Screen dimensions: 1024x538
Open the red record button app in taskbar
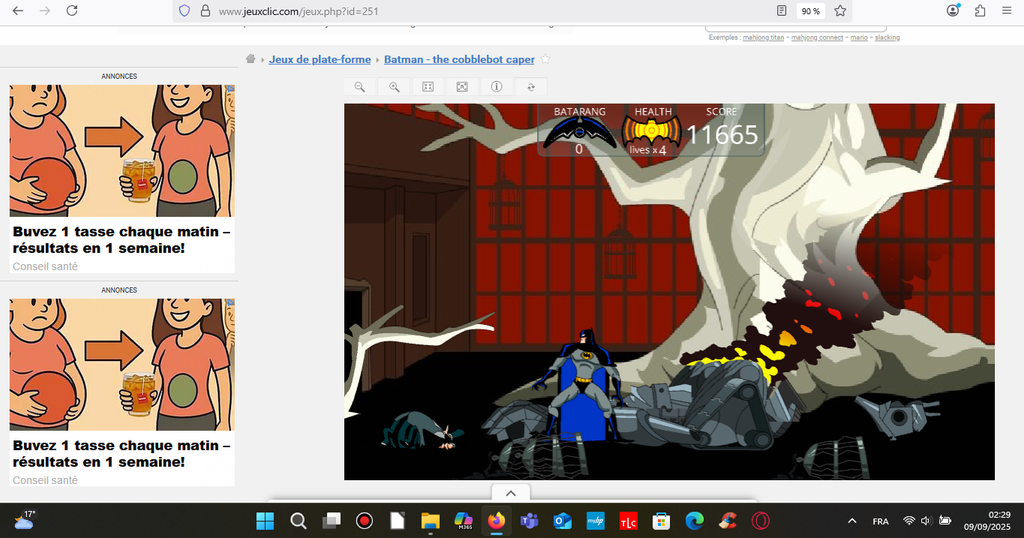pos(364,521)
